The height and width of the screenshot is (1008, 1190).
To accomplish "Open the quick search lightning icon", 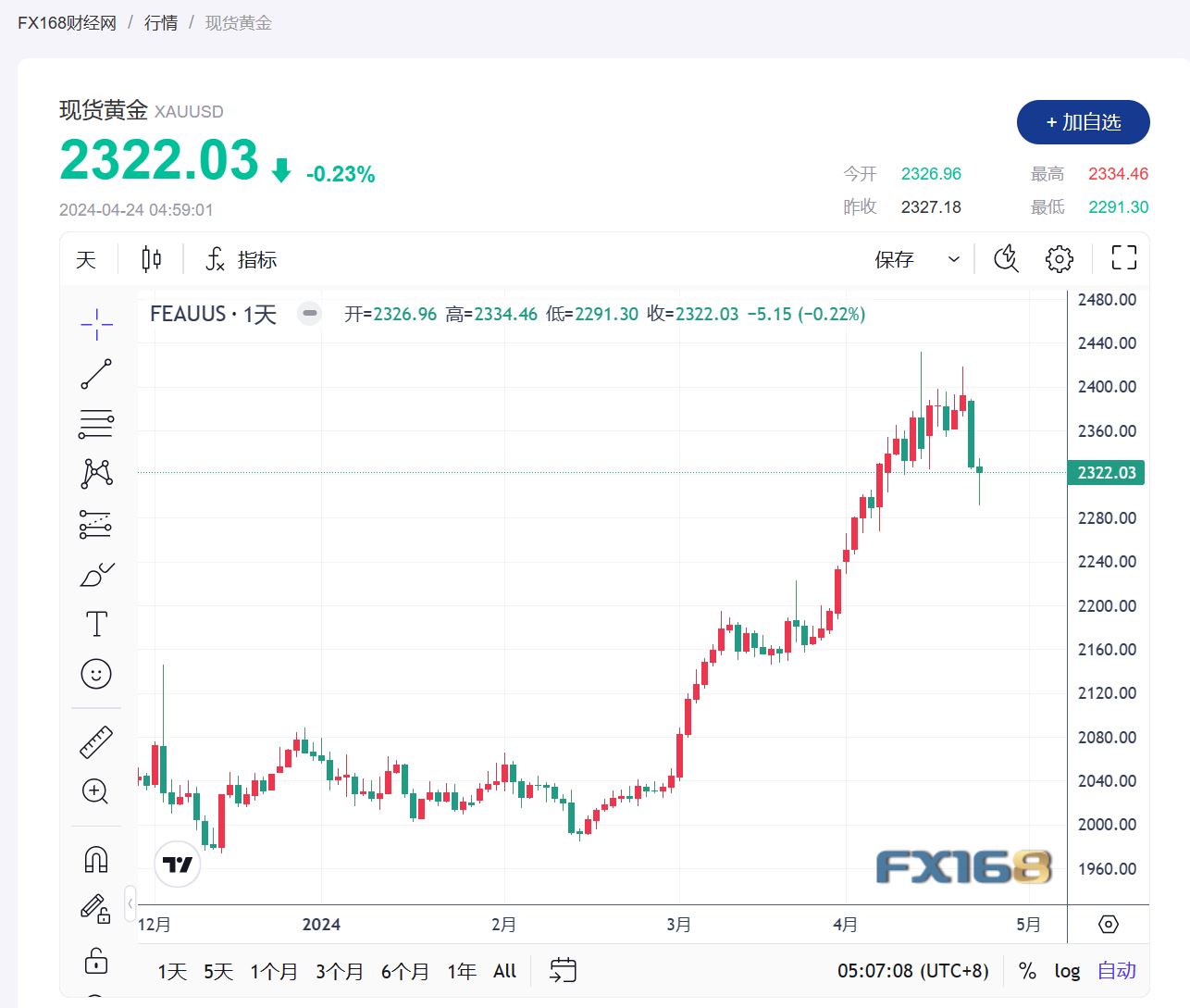I will click(x=1006, y=259).
